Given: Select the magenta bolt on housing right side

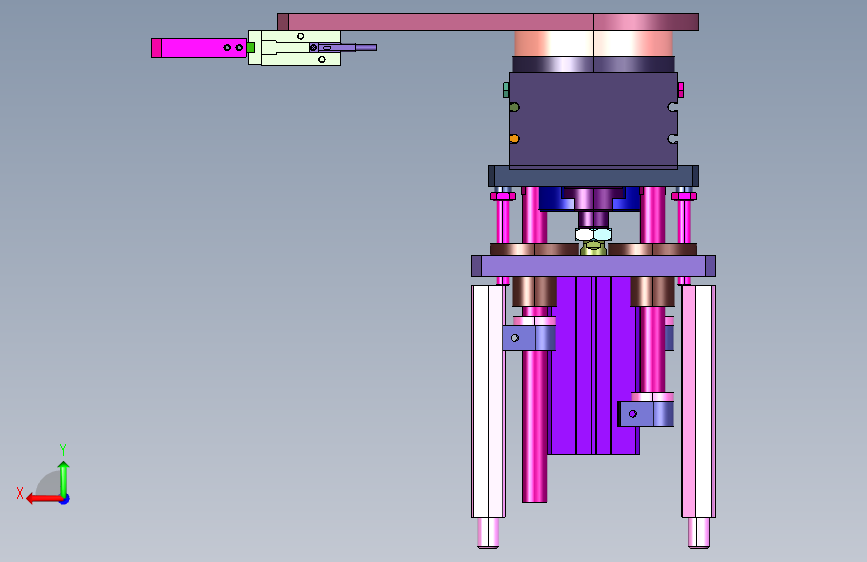Looking at the screenshot, I should pos(681,90).
